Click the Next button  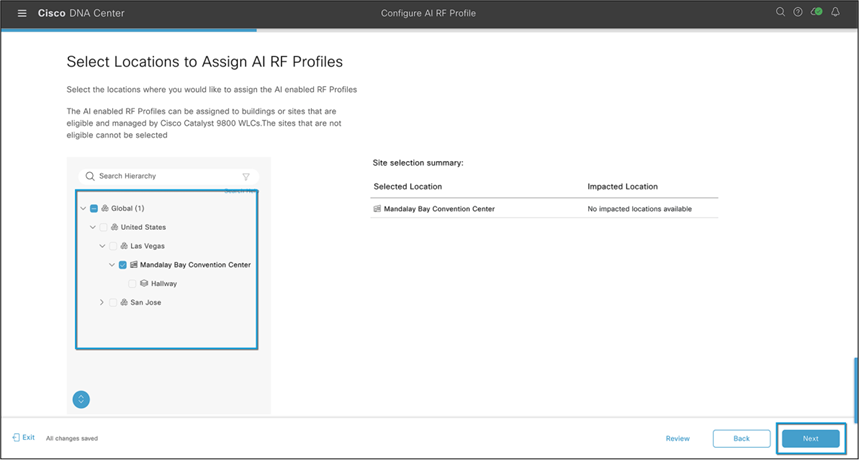pyautogui.click(x=811, y=439)
